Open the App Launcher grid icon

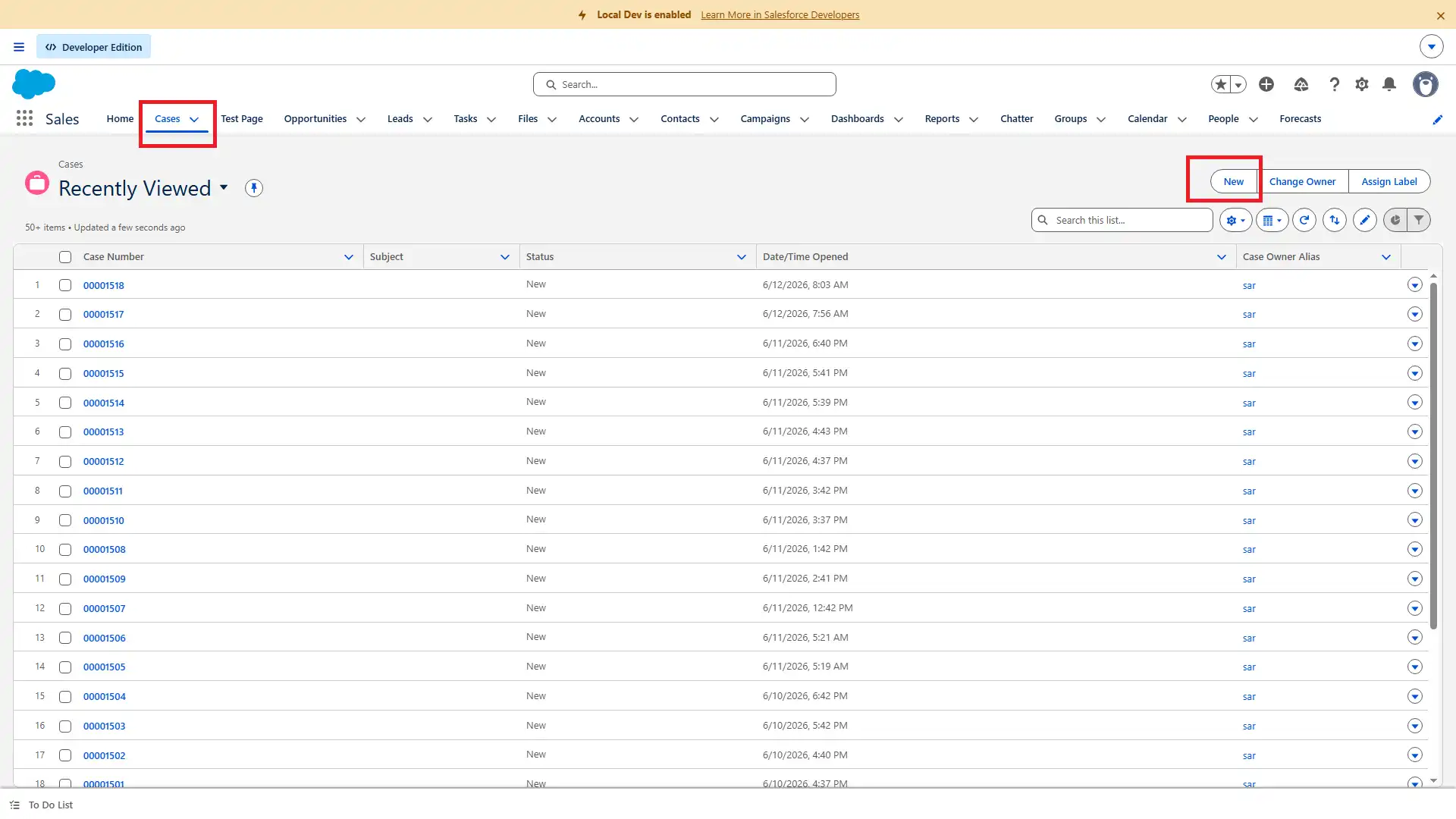pyautogui.click(x=24, y=118)
